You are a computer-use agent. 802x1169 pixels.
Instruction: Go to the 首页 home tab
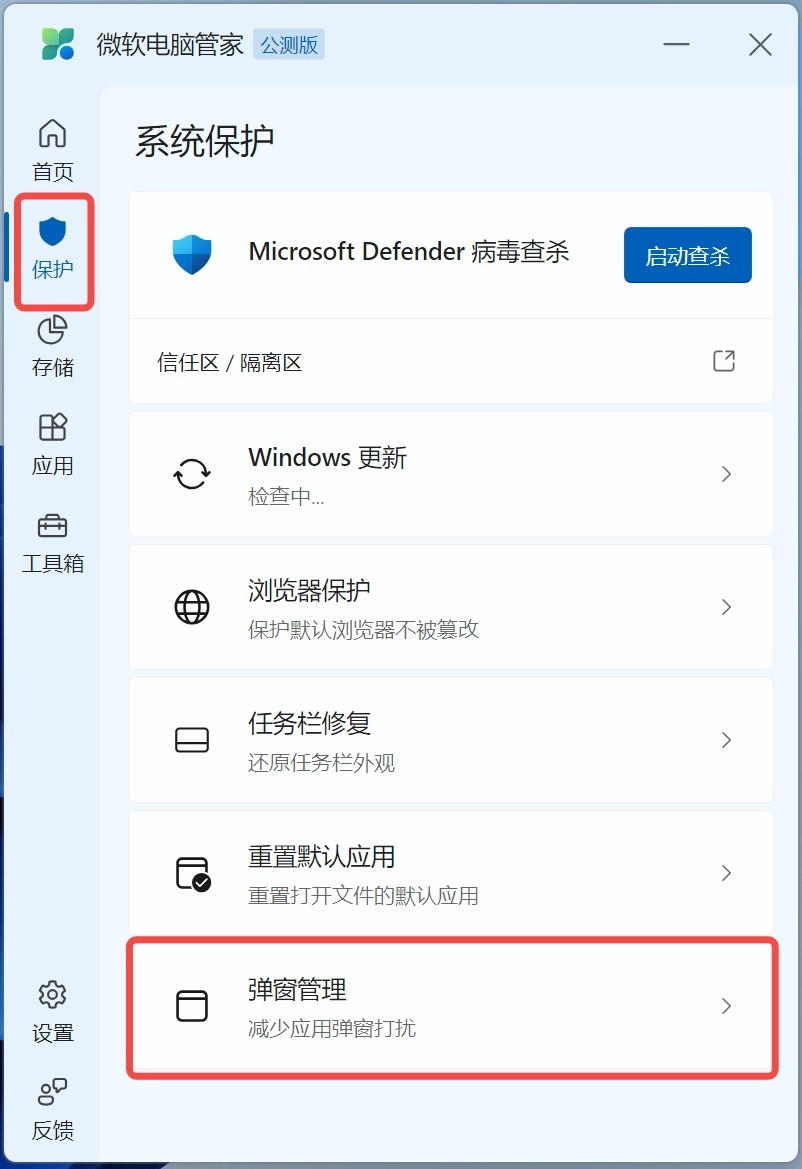[x=52, y=151]
